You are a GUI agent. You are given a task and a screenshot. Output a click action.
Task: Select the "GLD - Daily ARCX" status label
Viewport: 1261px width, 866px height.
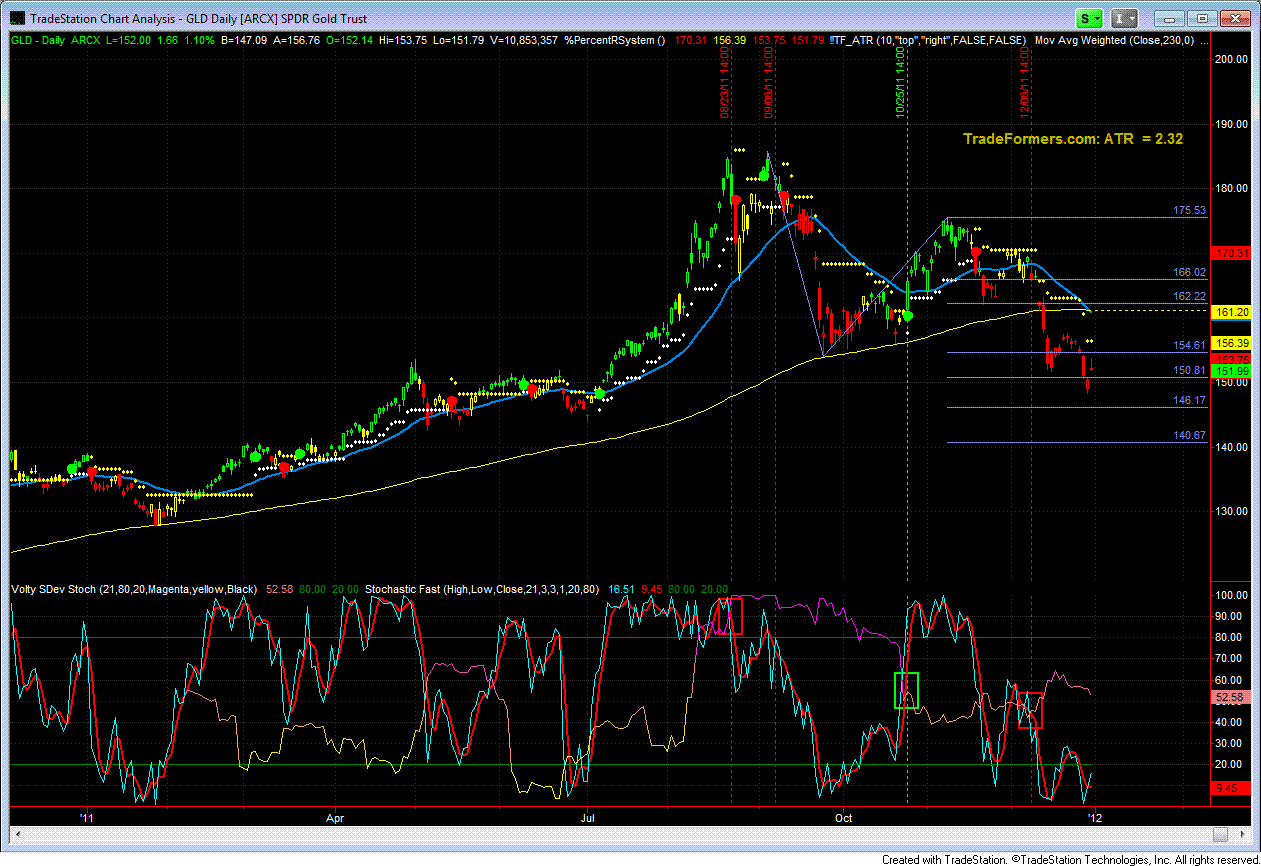pyautogui.click(x=56, y=40)
